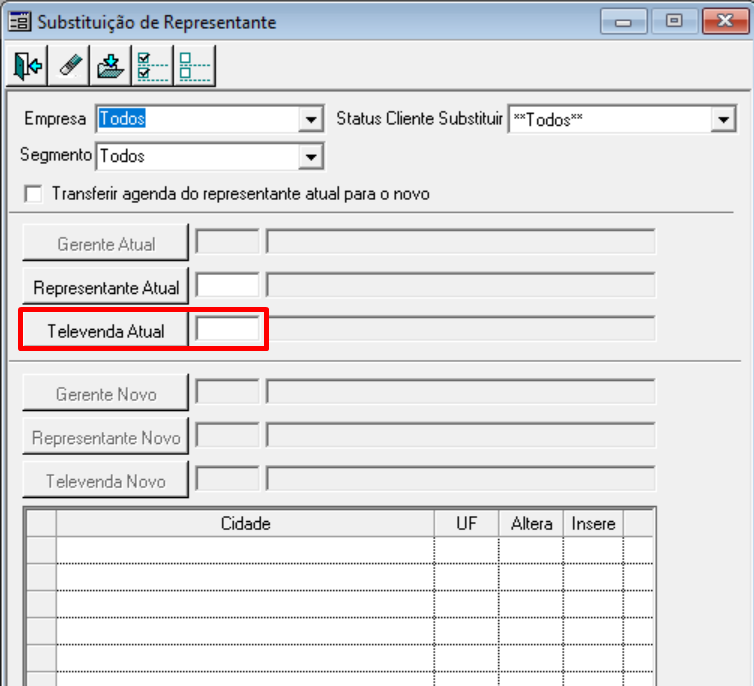The width and height of the screenshot is (754, 686).
Task: Click first empty Cidade grid cell
Action: pyautogui.click(x=245, y=550)
